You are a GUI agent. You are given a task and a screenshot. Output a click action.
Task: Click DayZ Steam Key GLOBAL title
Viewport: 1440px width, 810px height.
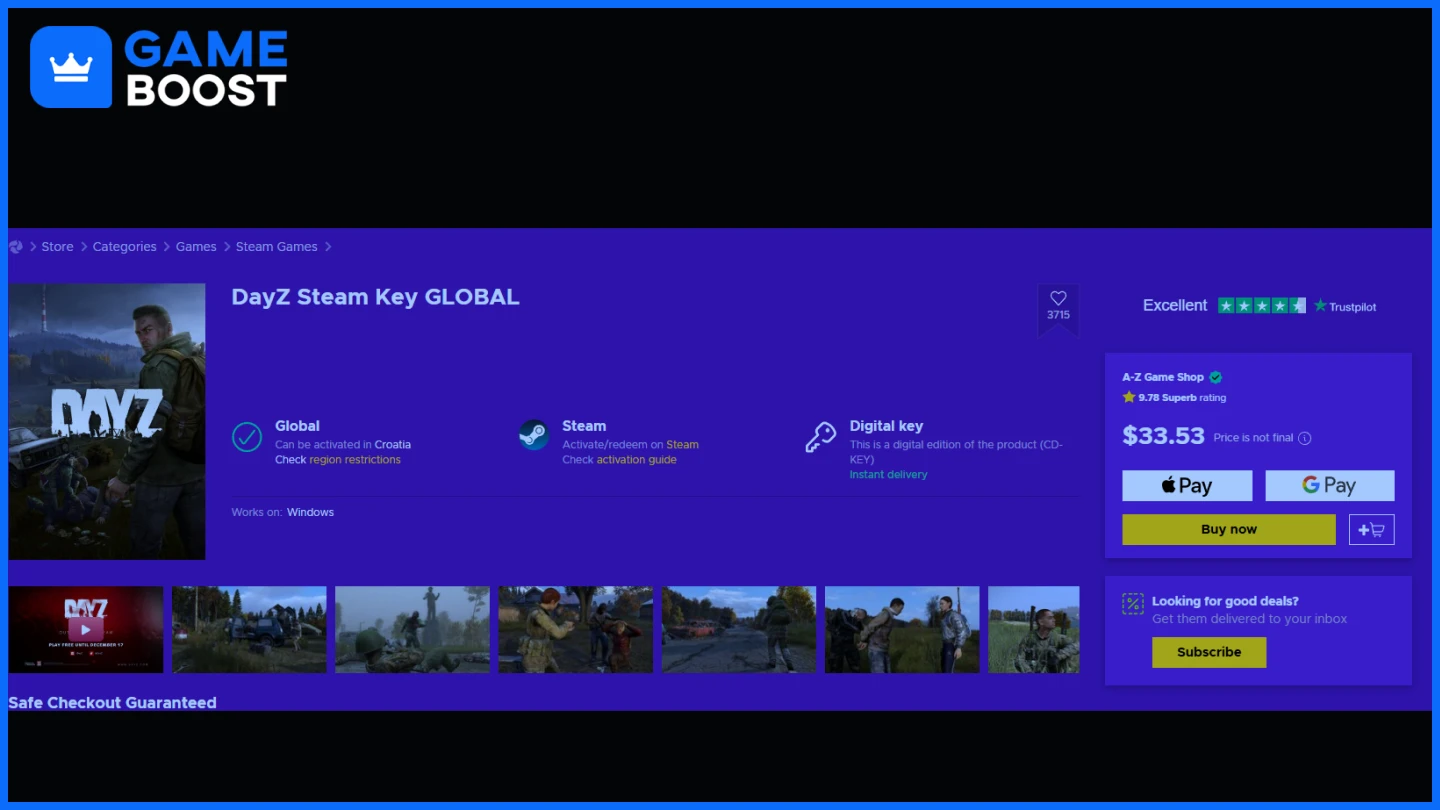click(375, 297)
